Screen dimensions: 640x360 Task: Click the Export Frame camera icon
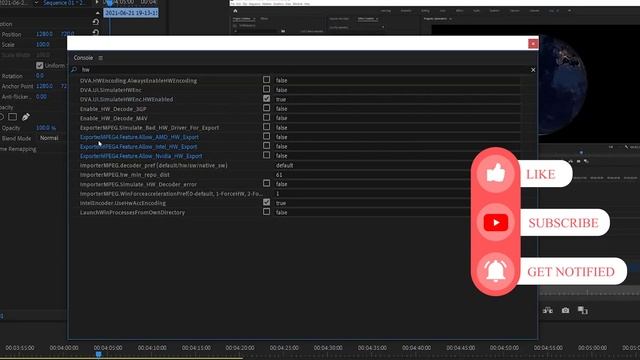(x=565, y=311)
